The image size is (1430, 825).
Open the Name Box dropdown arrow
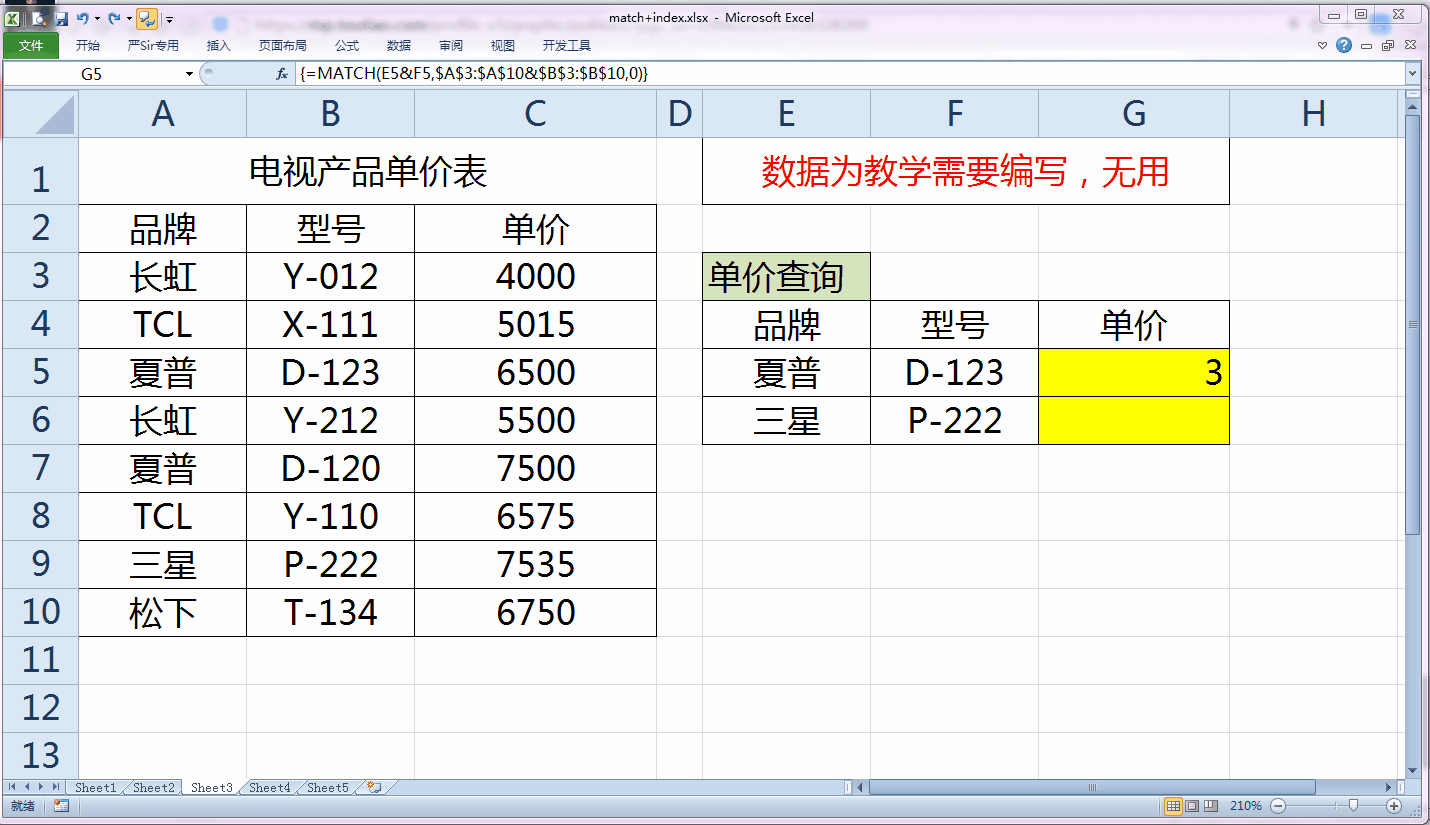(x=189, y=74)
